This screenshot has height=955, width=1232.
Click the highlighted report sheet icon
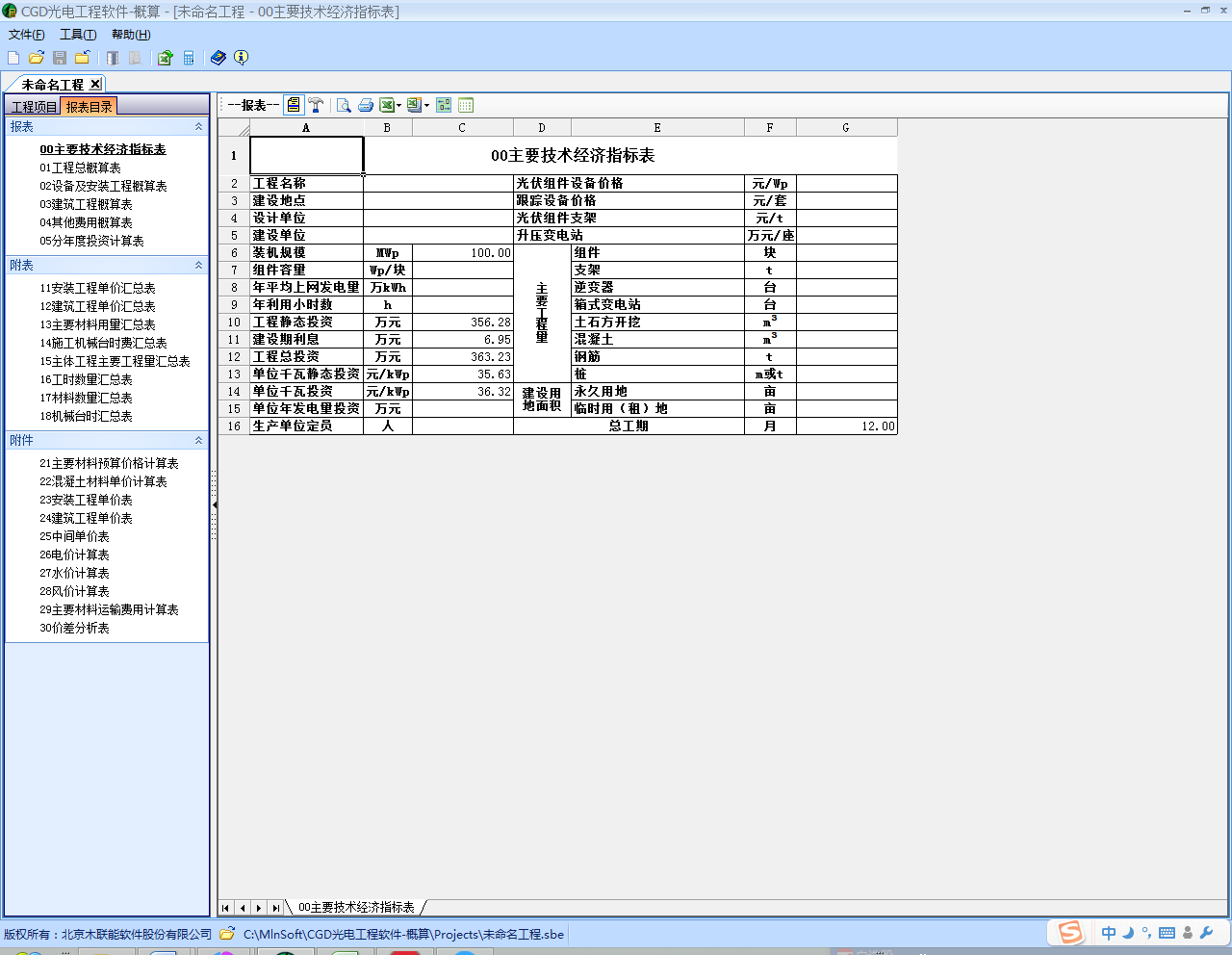point(294,105)
